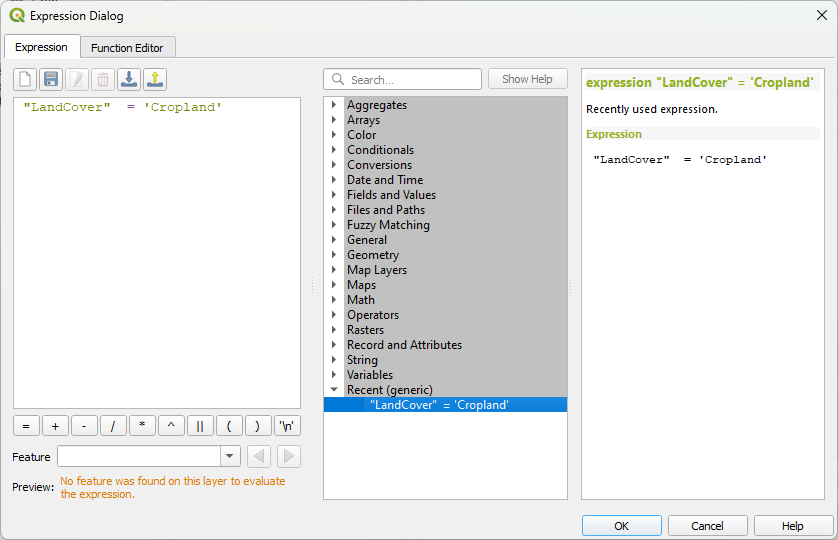
Task: Click the Show Help button
Action: (x=527, y=79)
